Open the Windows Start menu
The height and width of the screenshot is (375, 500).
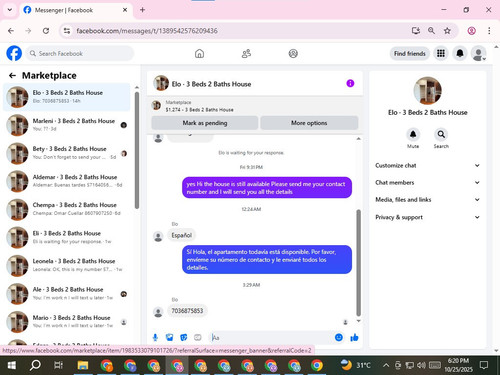tap(12, 365)
